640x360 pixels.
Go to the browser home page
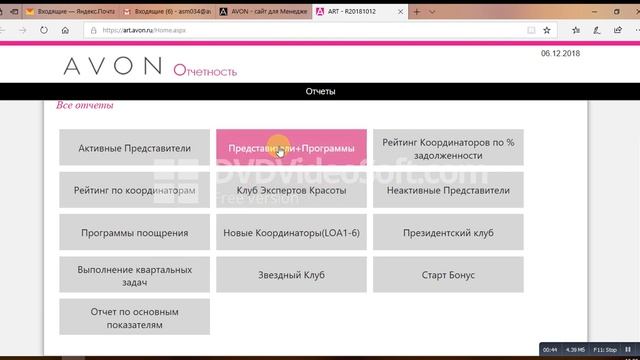click(65, 30)
